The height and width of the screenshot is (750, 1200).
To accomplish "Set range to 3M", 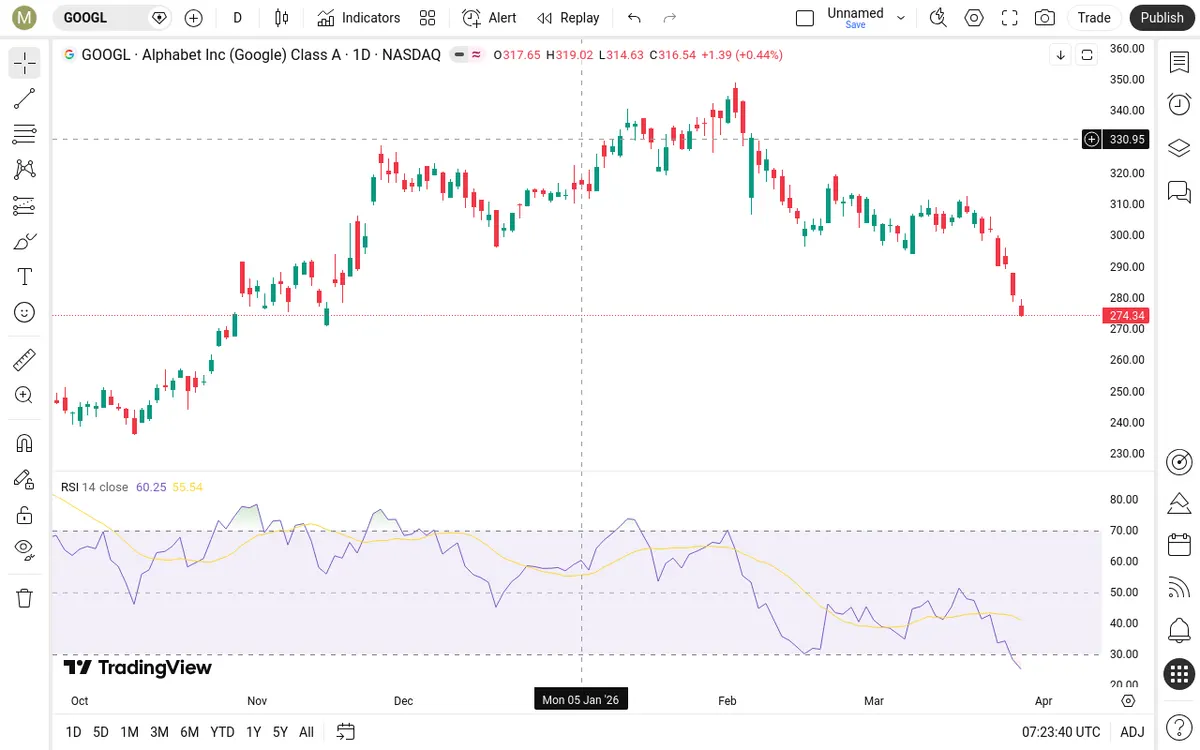I will click(x=159, y=732).
